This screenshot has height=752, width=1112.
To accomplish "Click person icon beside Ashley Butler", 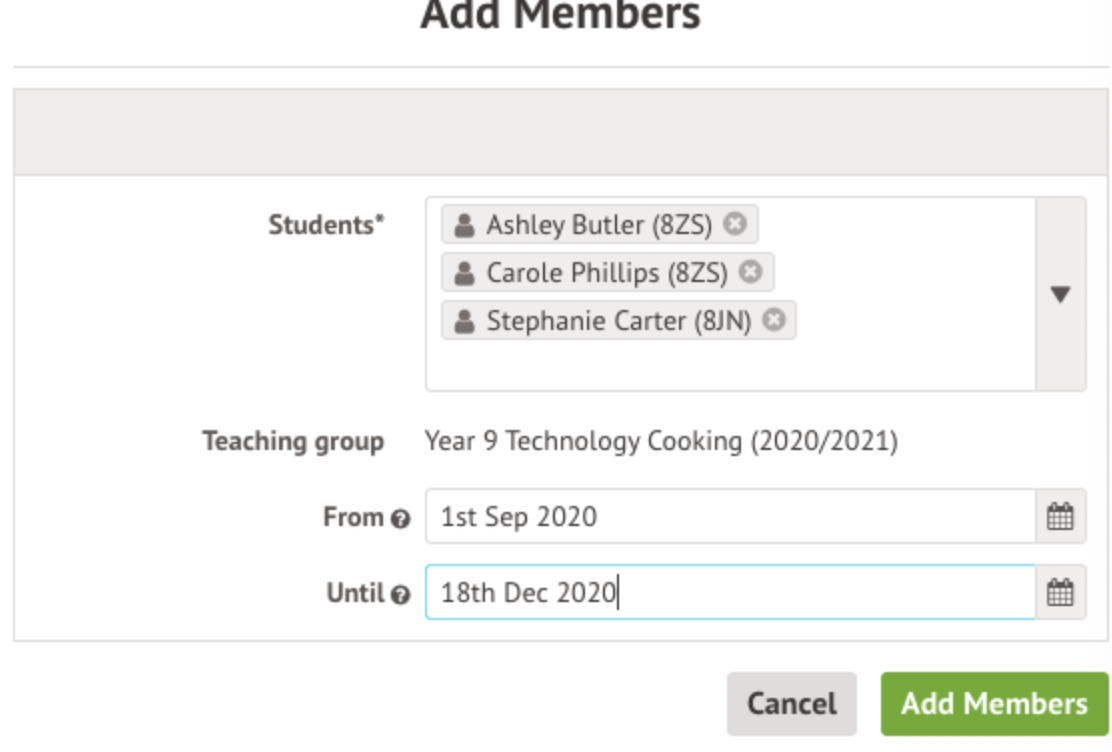I will tap(464, 225).
